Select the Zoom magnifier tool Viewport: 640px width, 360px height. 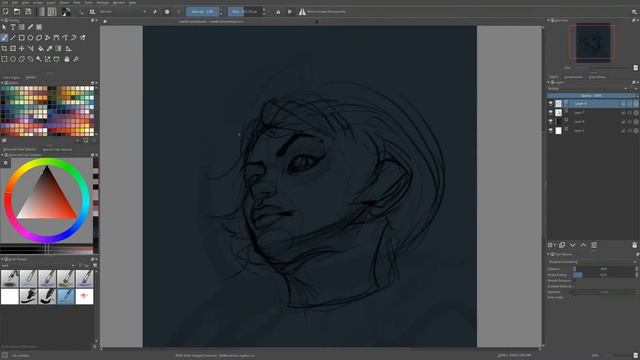(76, 59)
